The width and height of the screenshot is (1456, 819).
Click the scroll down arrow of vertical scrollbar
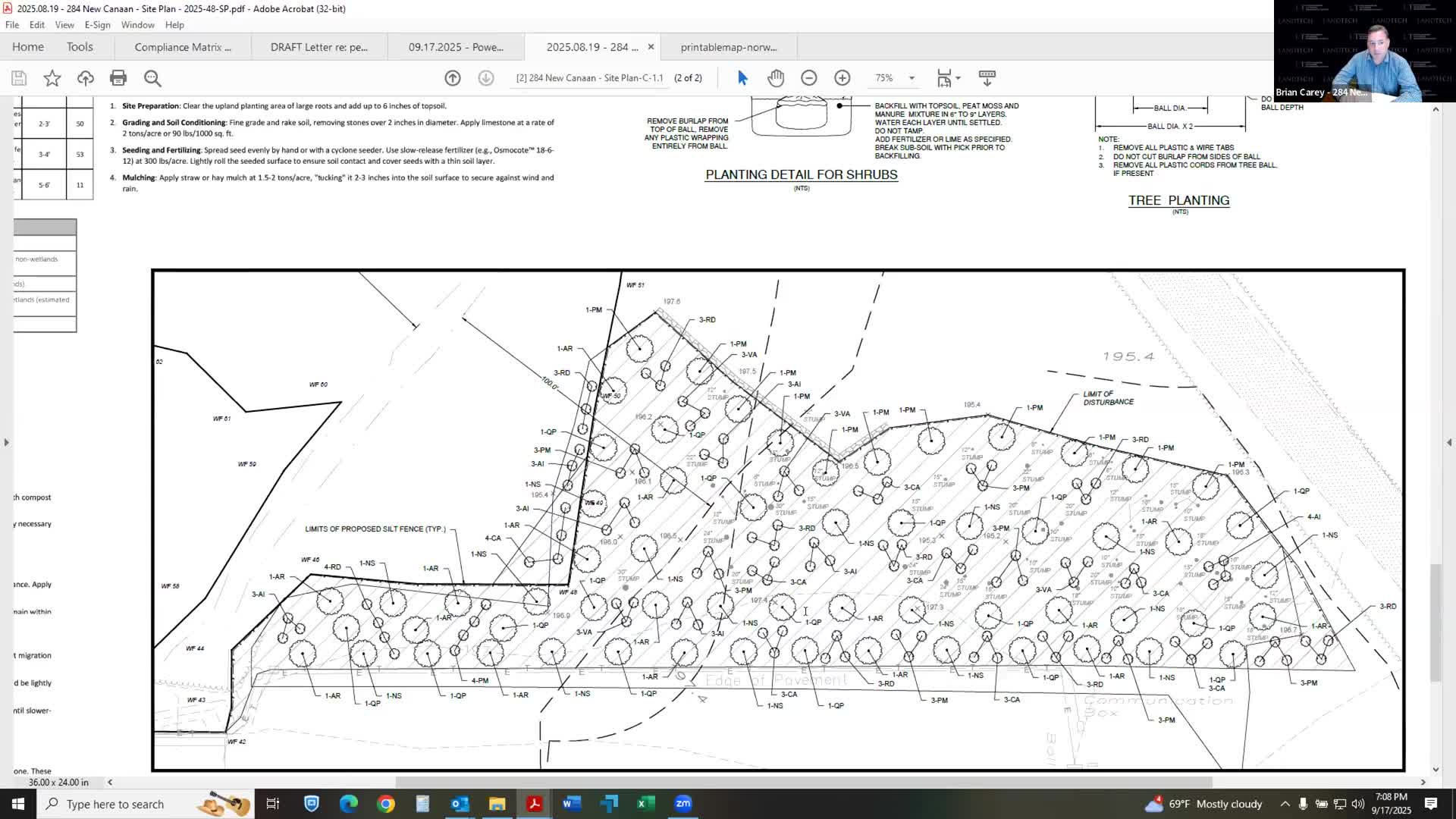click(1435, 769)
